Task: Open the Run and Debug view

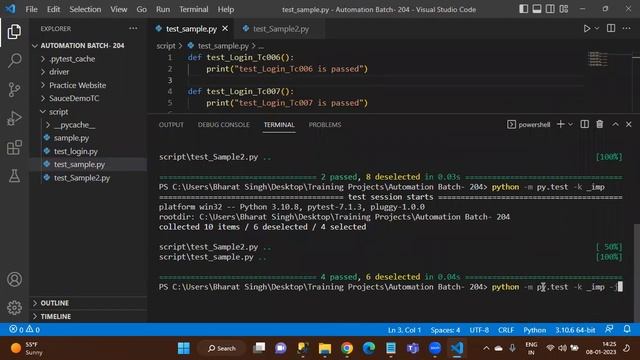Action: point(14,118)
